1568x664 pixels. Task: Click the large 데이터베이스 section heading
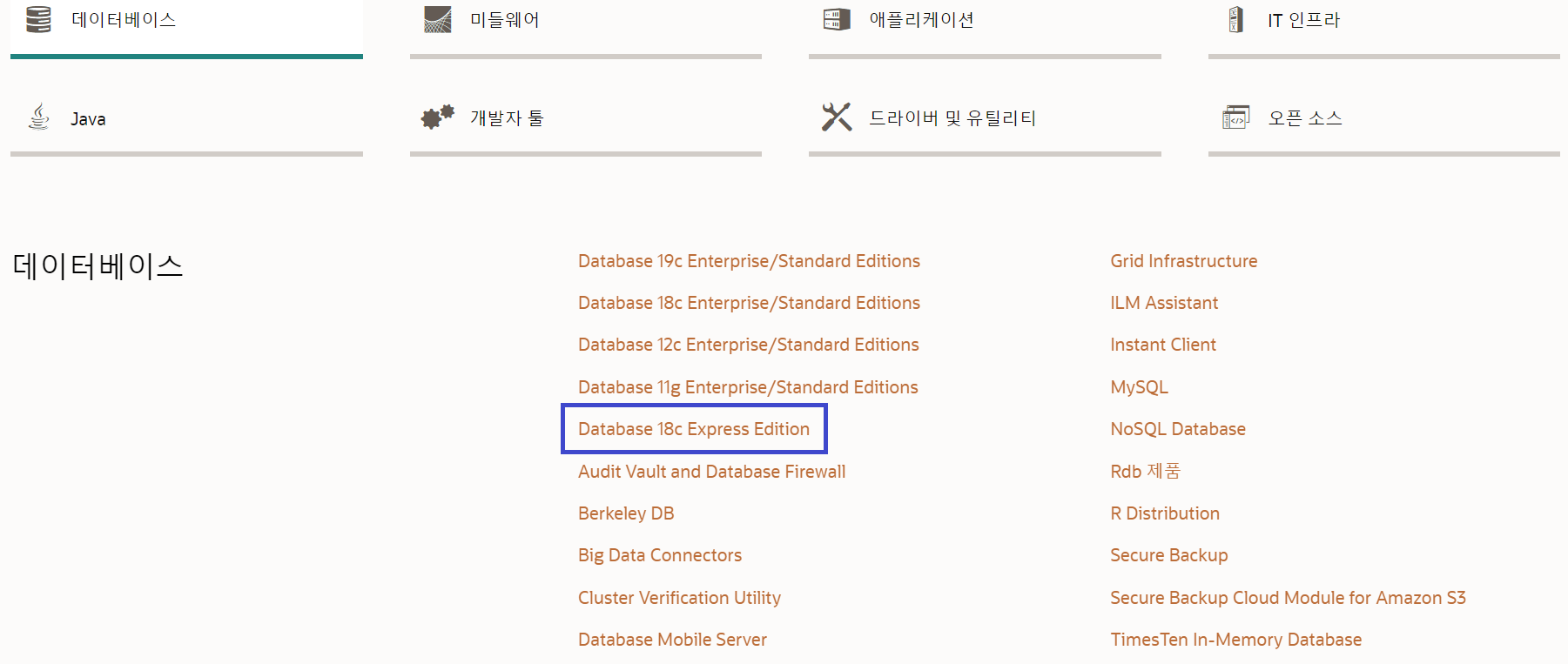tap(98, 266)
